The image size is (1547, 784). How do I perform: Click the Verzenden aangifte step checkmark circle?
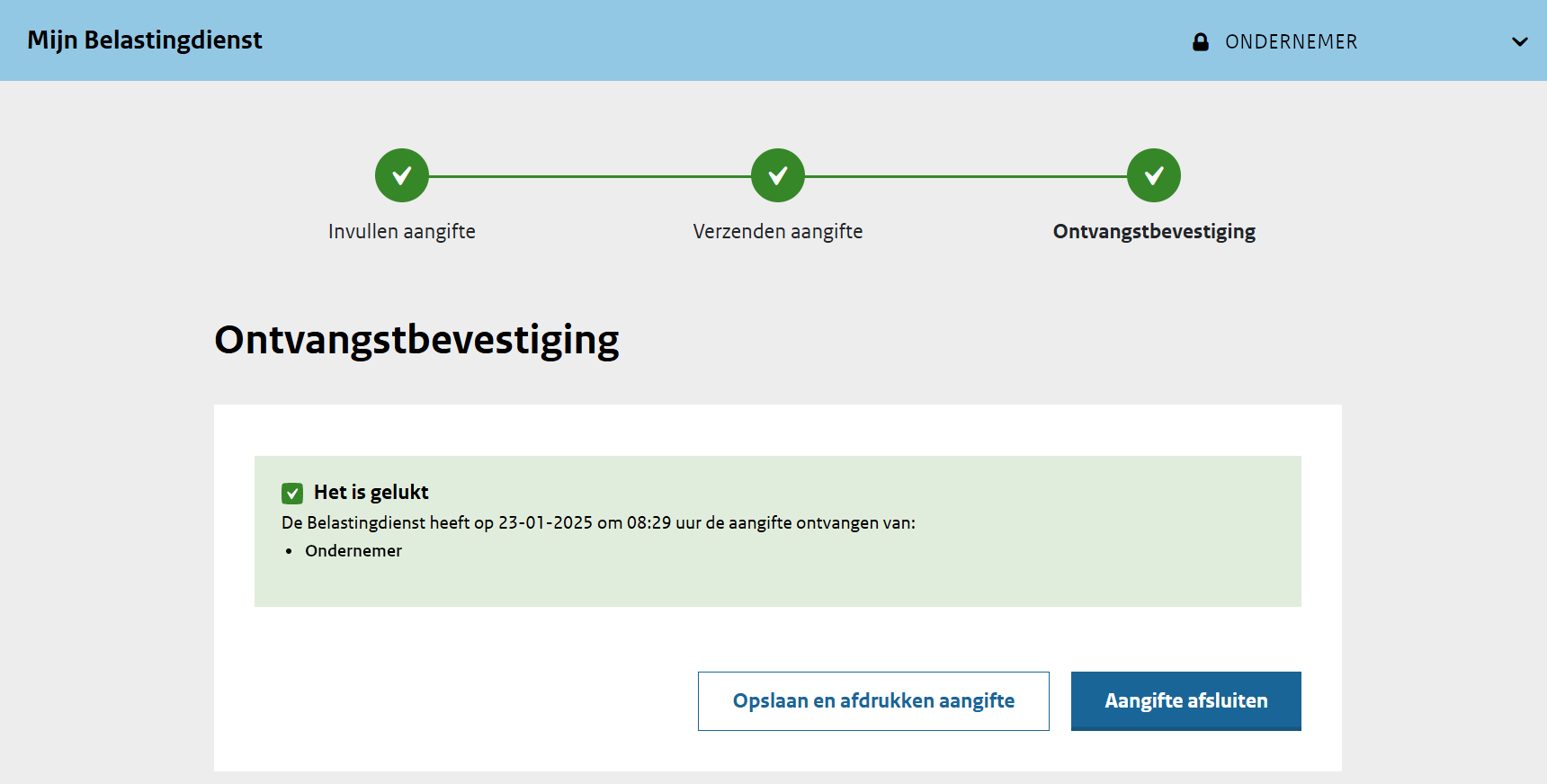[778, 175]
